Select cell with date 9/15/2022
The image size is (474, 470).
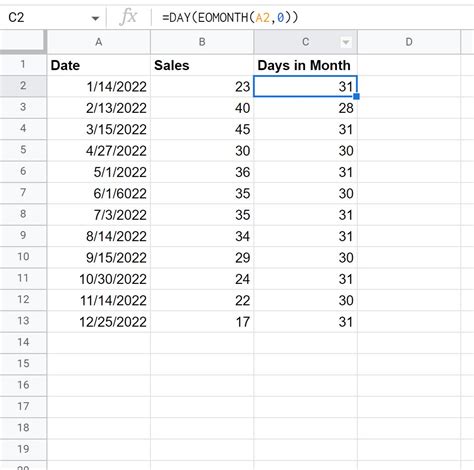(x=99, y=258)
